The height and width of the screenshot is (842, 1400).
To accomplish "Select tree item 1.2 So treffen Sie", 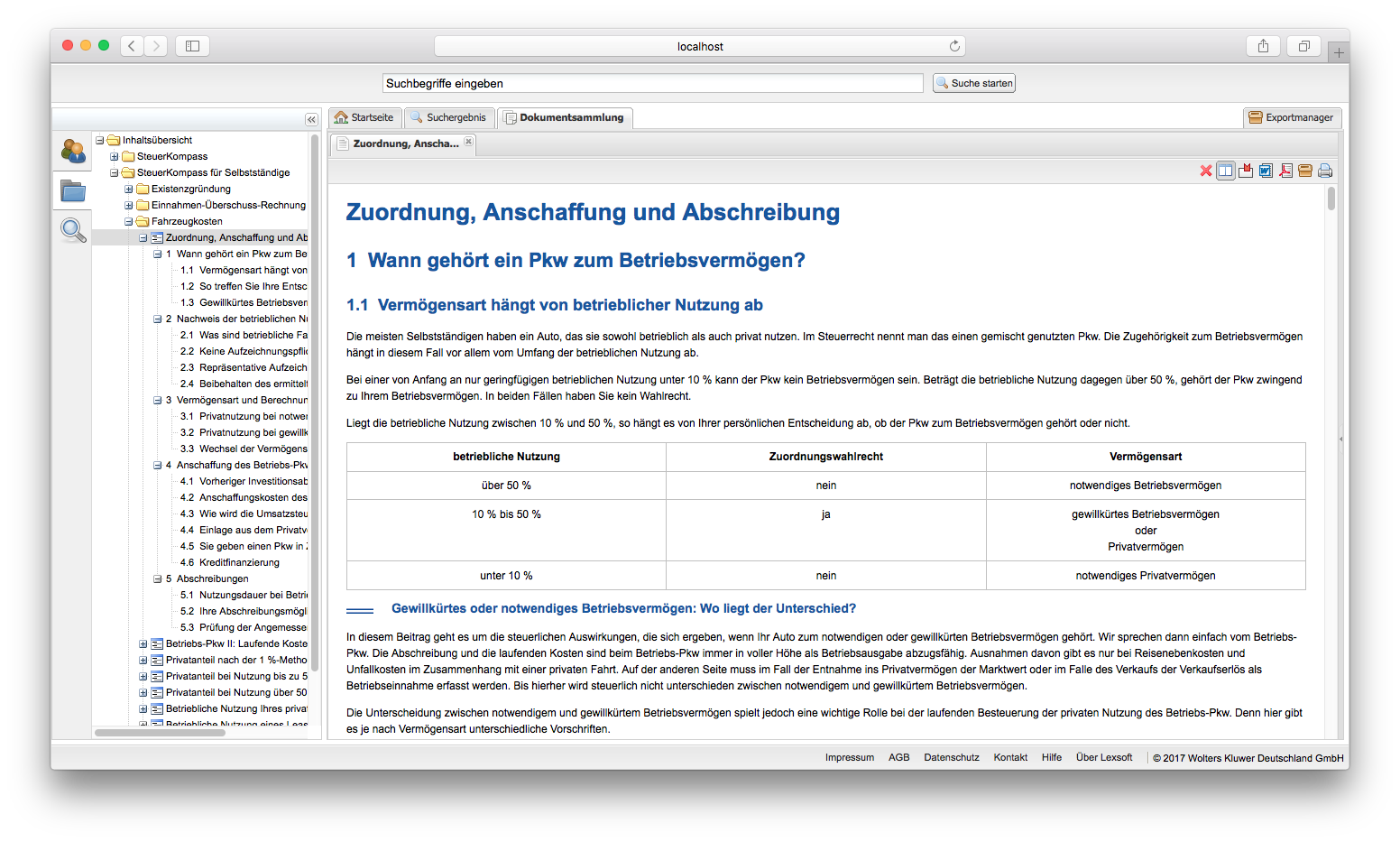I will tap(244, 286).
